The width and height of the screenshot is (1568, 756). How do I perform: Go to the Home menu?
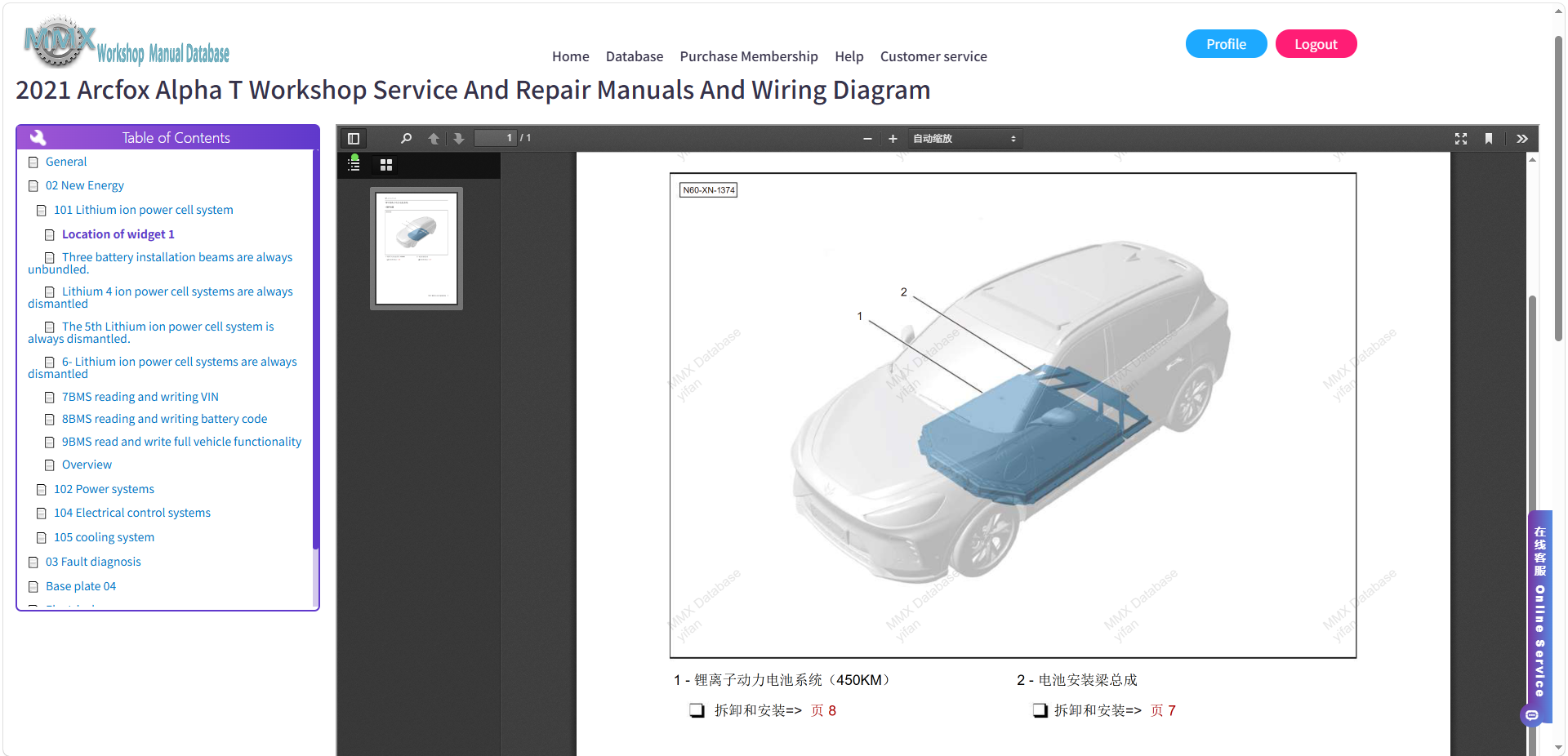571,56
